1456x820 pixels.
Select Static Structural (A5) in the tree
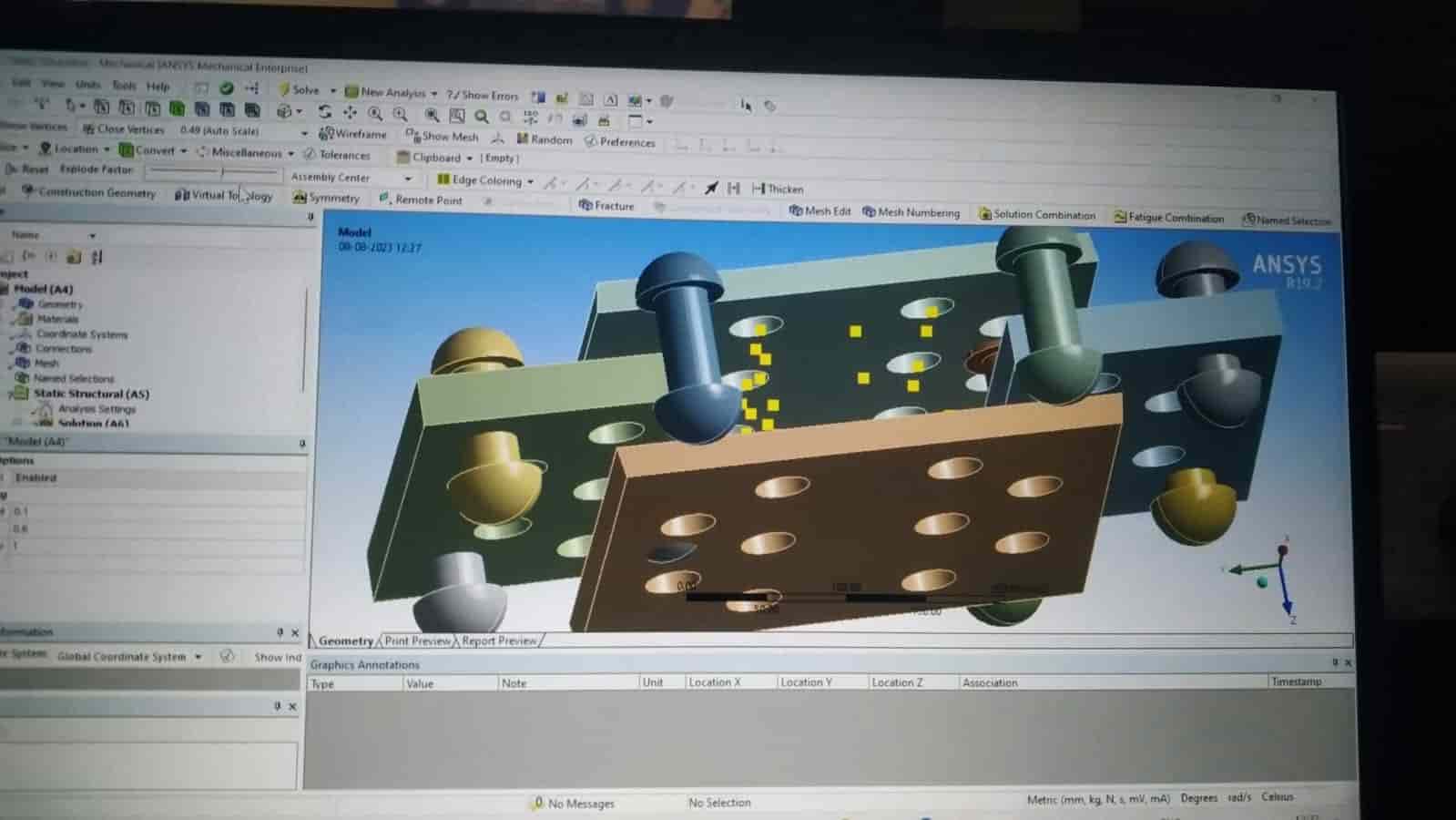91,395
